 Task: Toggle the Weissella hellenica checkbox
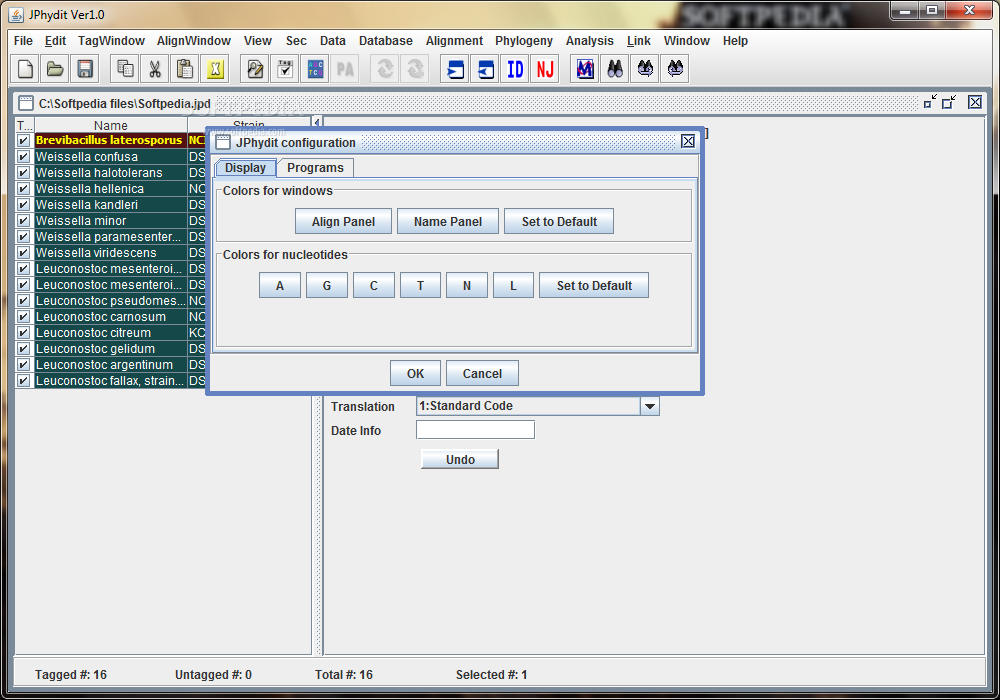pyautogui.click(x=24, y=188)
